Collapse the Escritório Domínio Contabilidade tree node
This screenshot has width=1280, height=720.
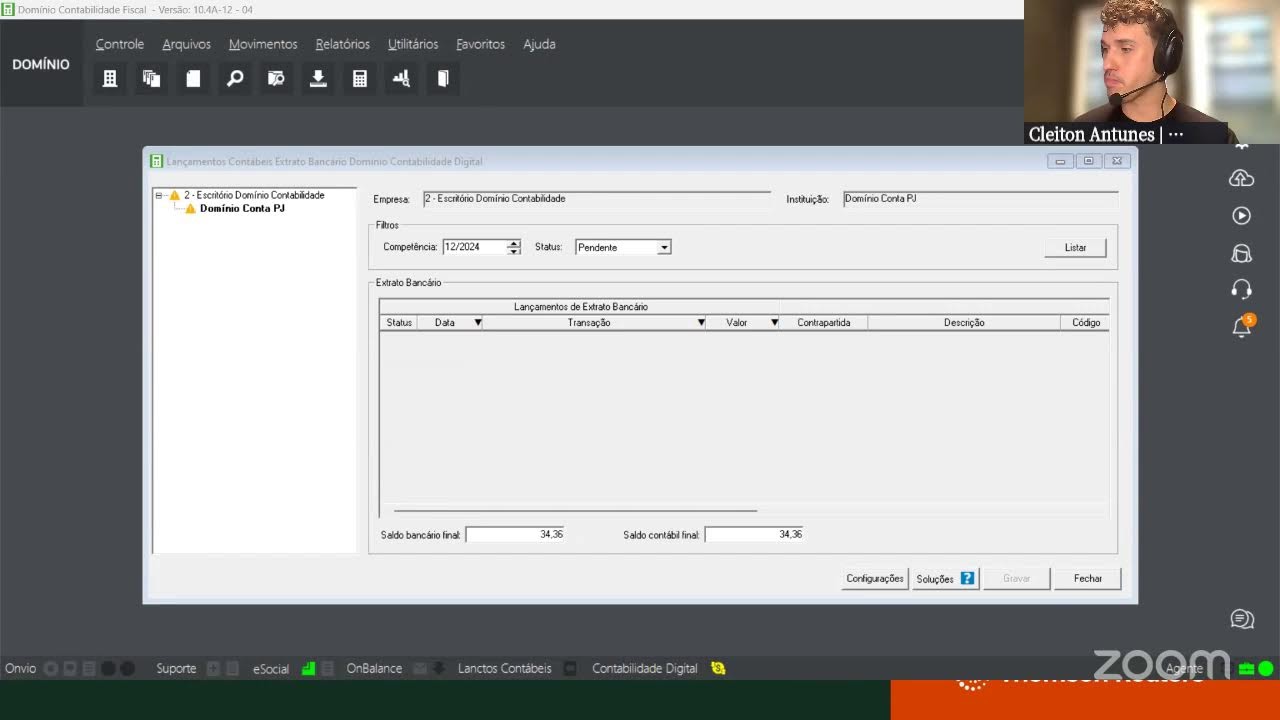point(159,196)
